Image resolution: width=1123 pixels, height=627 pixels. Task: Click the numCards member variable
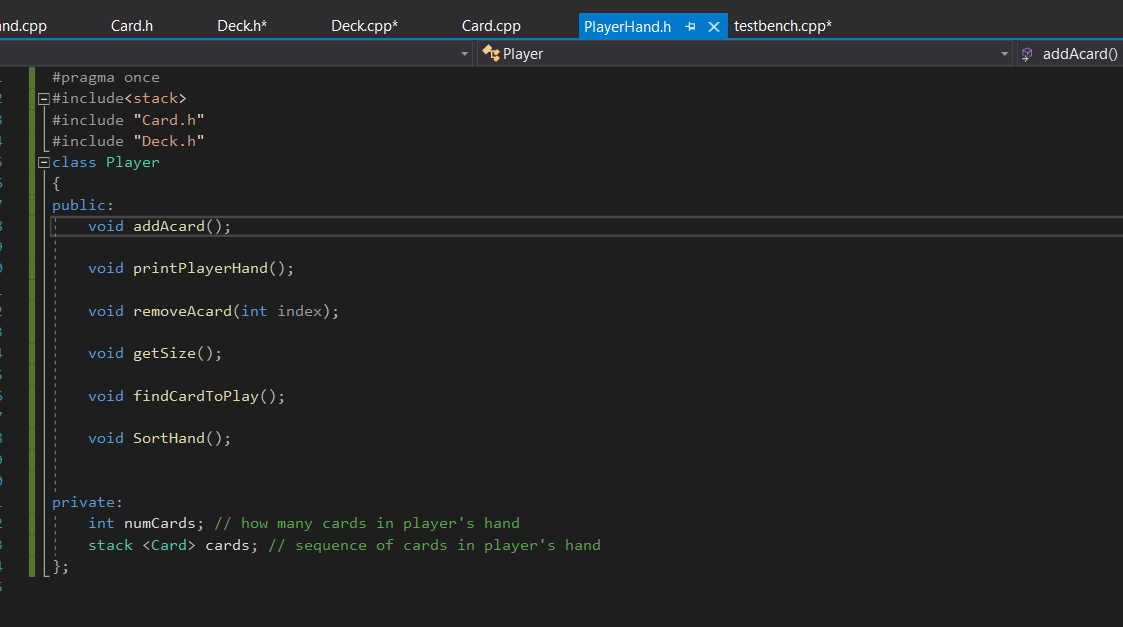click(x=159, y=522)
